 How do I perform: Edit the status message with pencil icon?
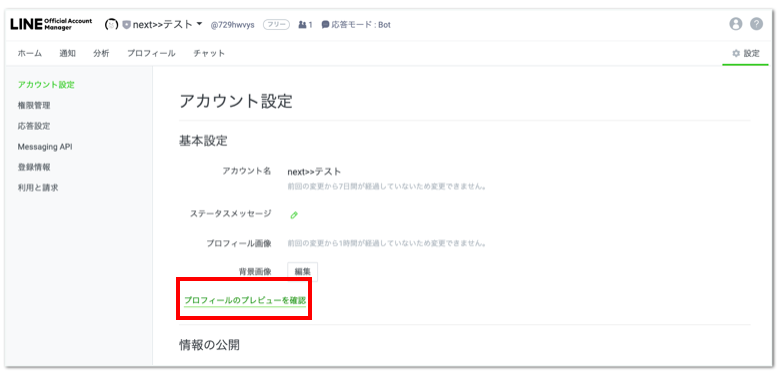coord(294,215)
